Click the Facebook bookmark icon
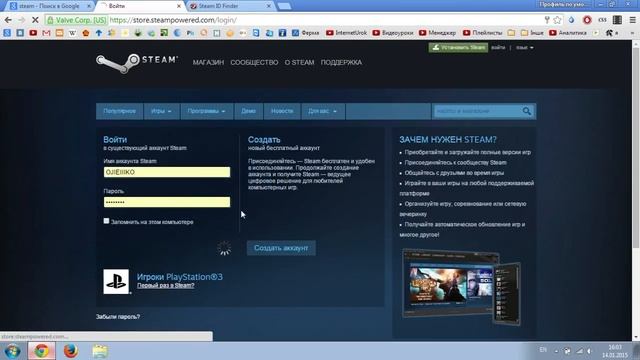The image size is (640, 360). tap(282, 33)
